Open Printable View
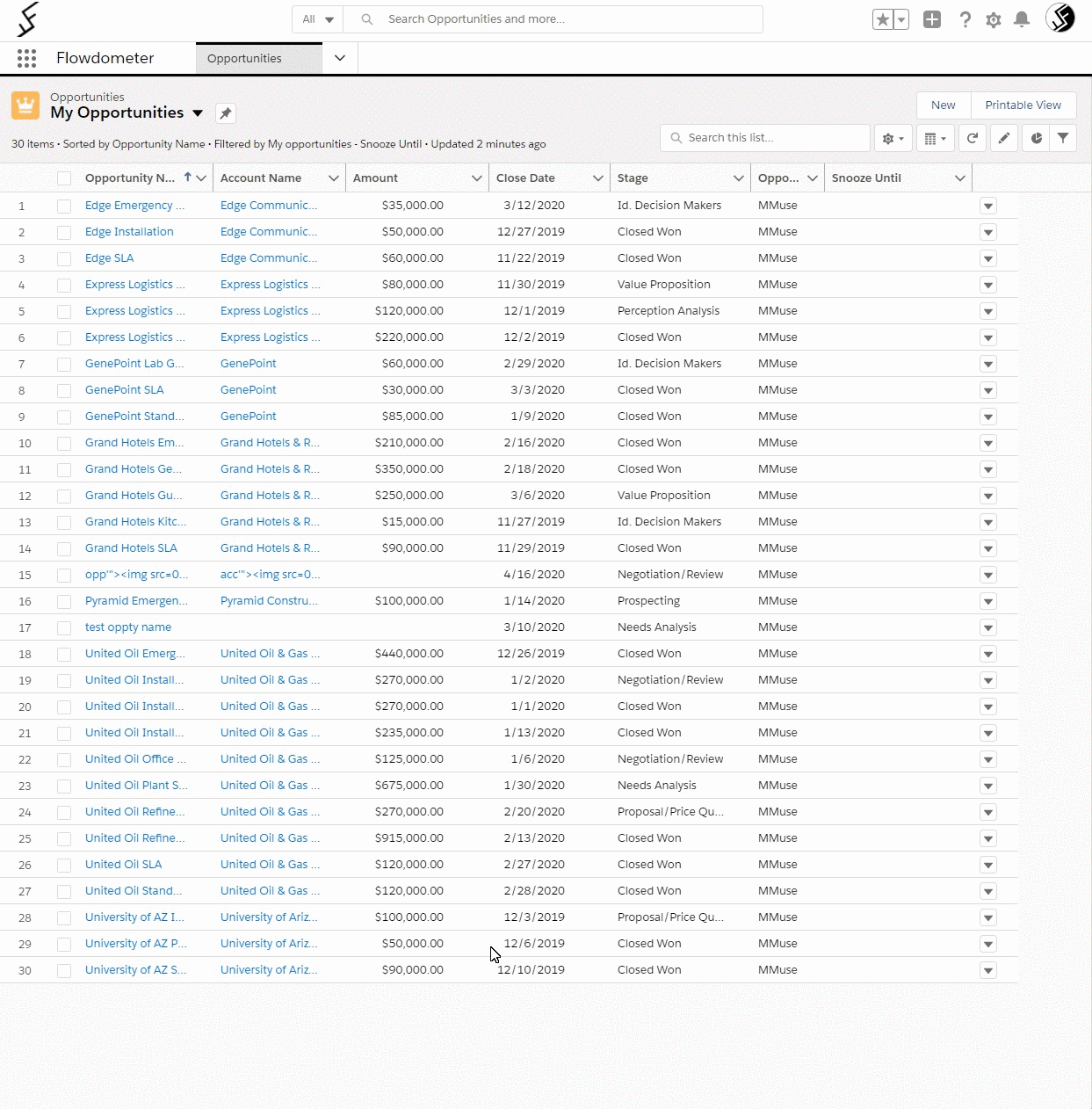The image size is (1092, 1109). (x=1023, y=105)
